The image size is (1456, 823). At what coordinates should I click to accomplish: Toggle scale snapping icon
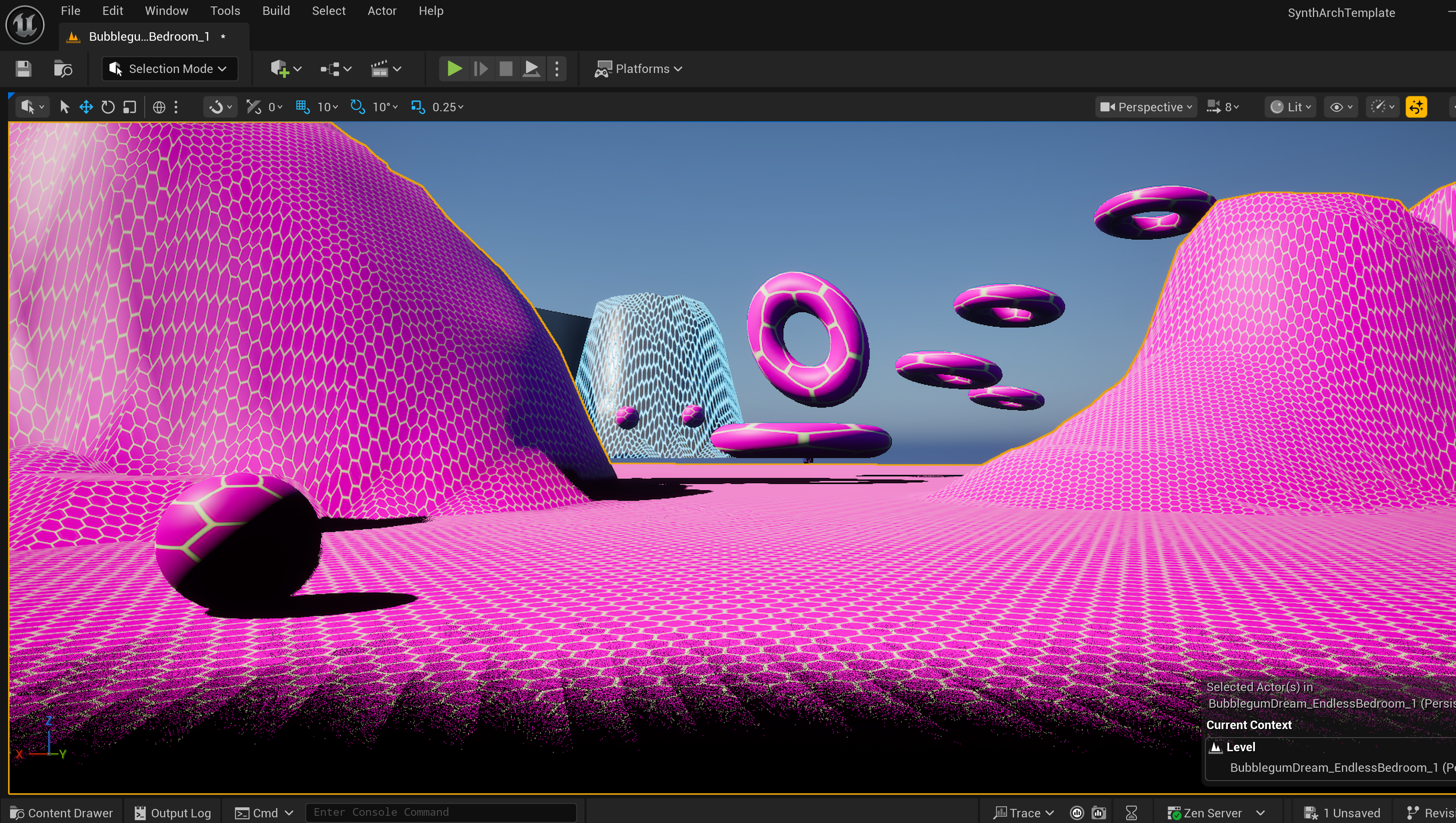click(418, 107)
